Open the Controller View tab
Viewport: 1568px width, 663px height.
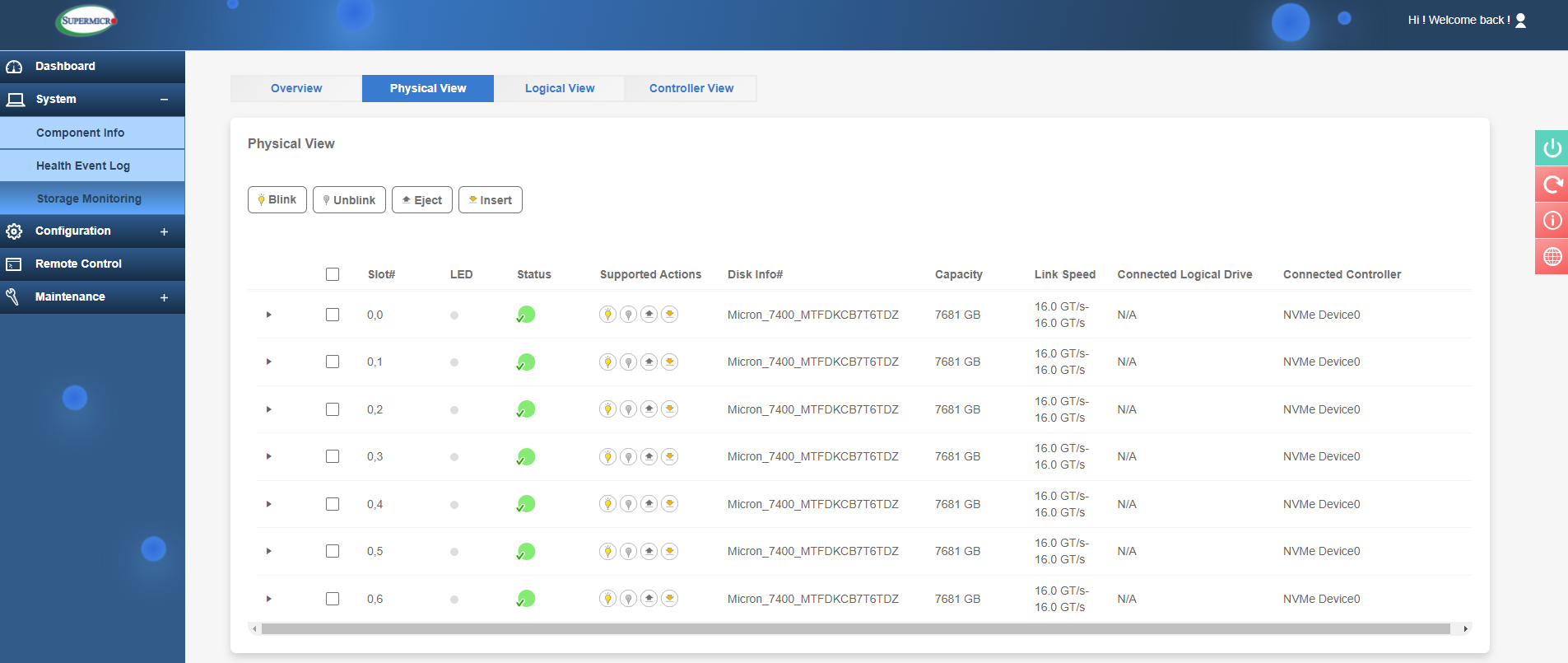coord(691,88)
